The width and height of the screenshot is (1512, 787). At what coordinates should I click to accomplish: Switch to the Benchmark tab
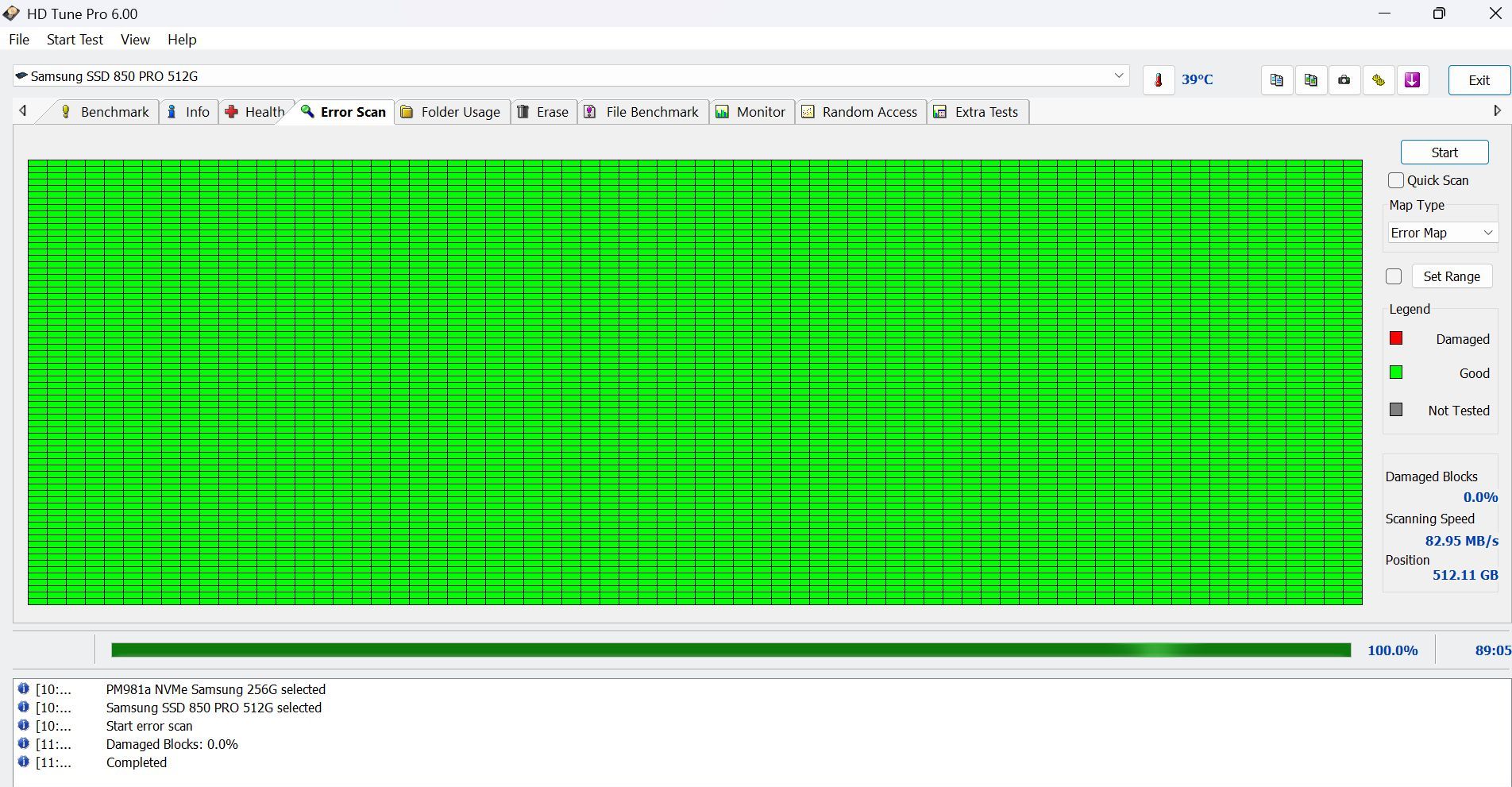[x=106, y=112]
